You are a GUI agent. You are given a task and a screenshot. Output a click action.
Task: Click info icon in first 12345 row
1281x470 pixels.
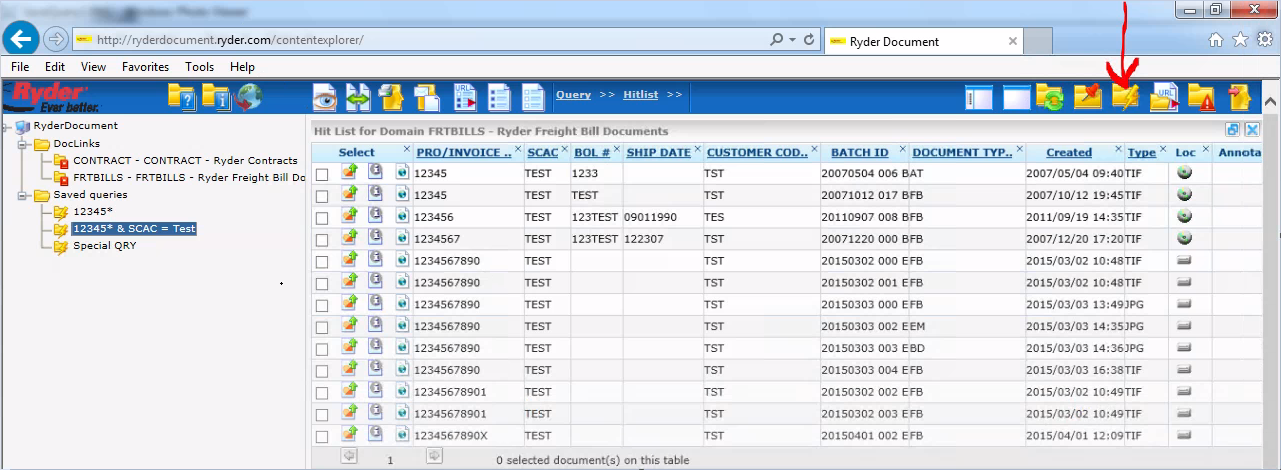(x=375, y=173)
